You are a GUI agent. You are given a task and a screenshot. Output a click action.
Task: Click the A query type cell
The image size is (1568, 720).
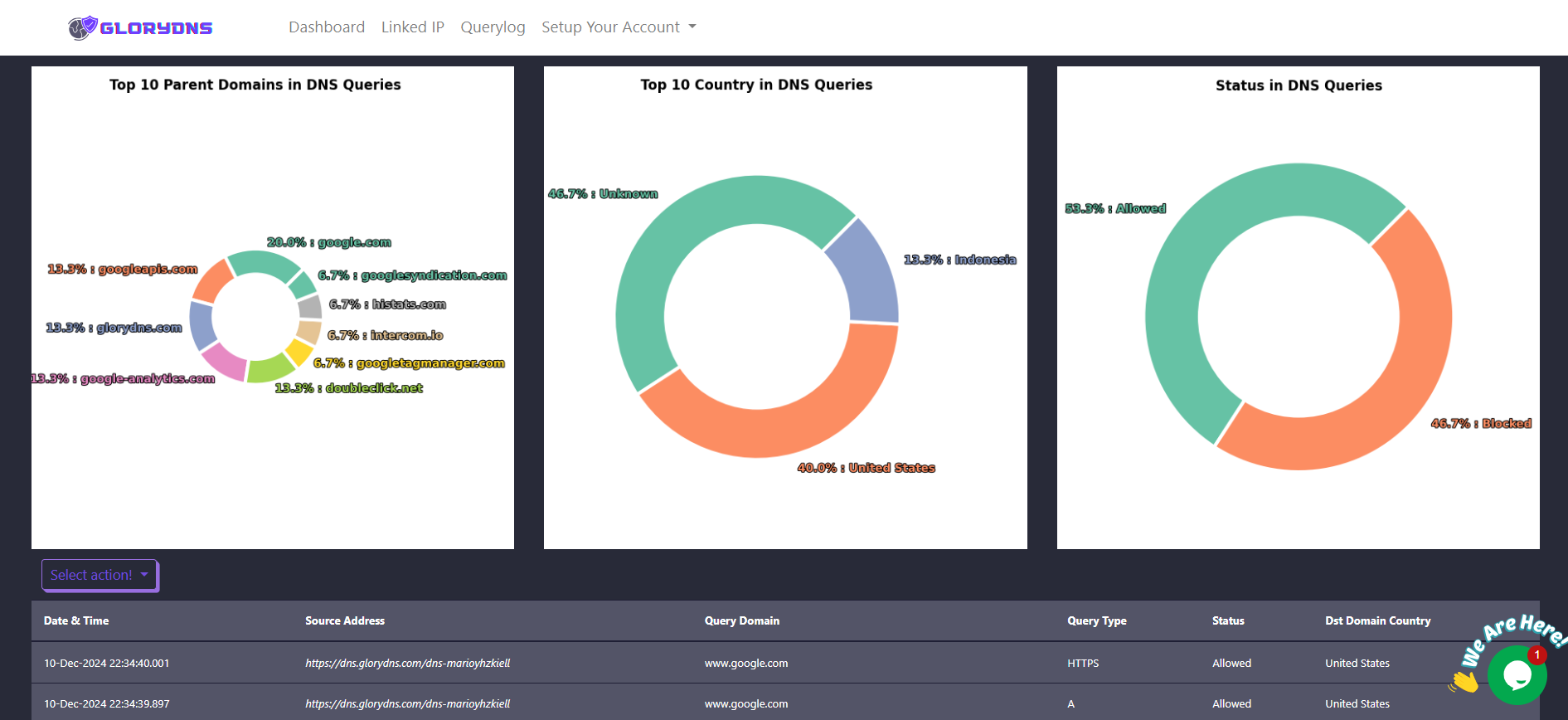[x=1071, y=704]
